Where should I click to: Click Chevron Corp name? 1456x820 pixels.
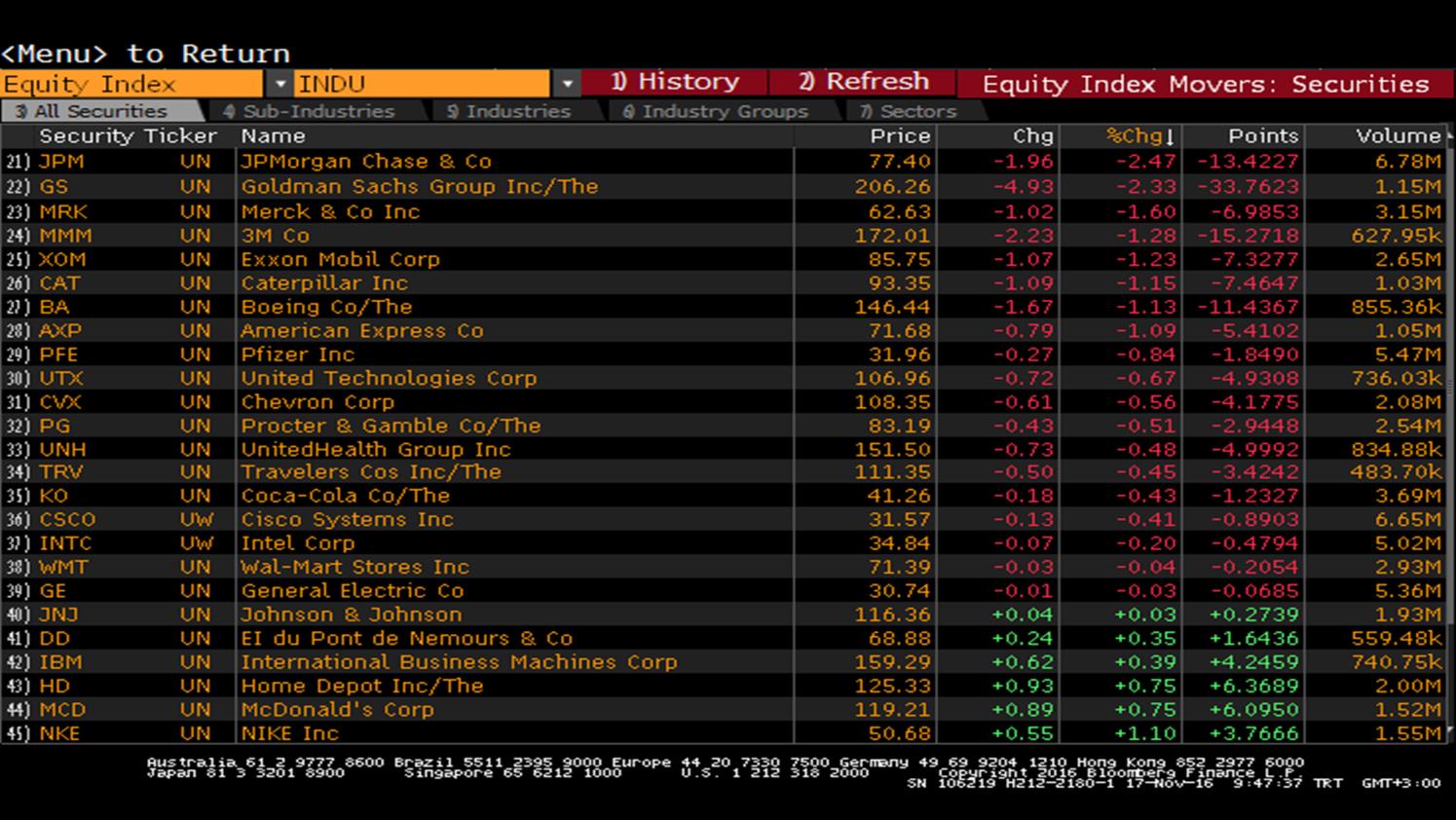pyautogui.click(x=317, y=401)
